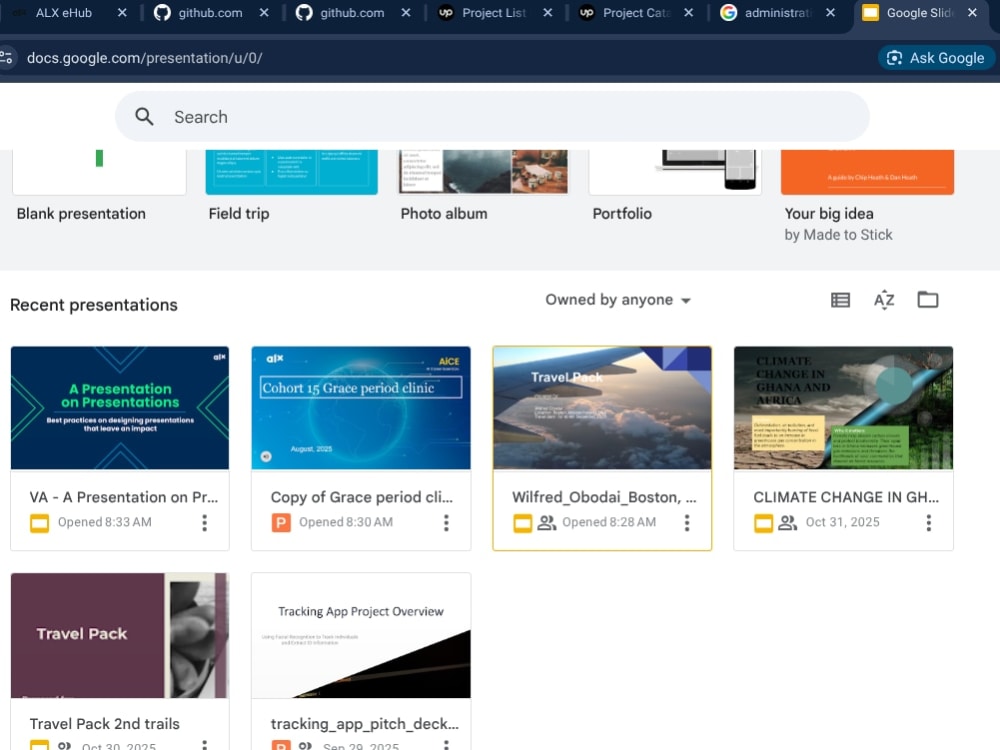Open more options for Copy of Grace period
This screenshot has height=750, width=1000.
point(446,523)
